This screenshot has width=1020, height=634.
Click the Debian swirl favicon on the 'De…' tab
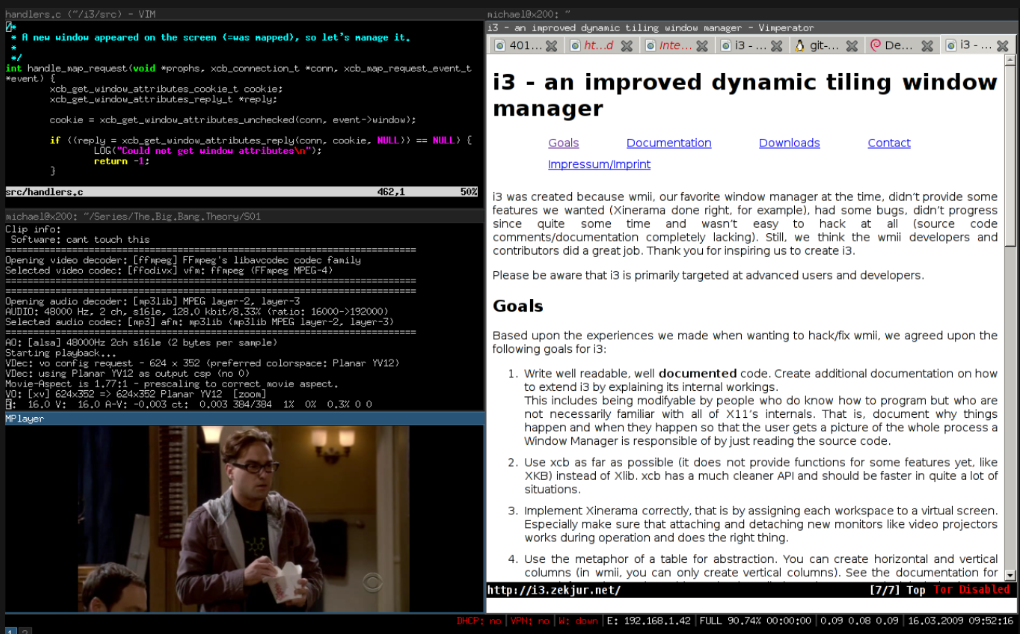(876, 45)
